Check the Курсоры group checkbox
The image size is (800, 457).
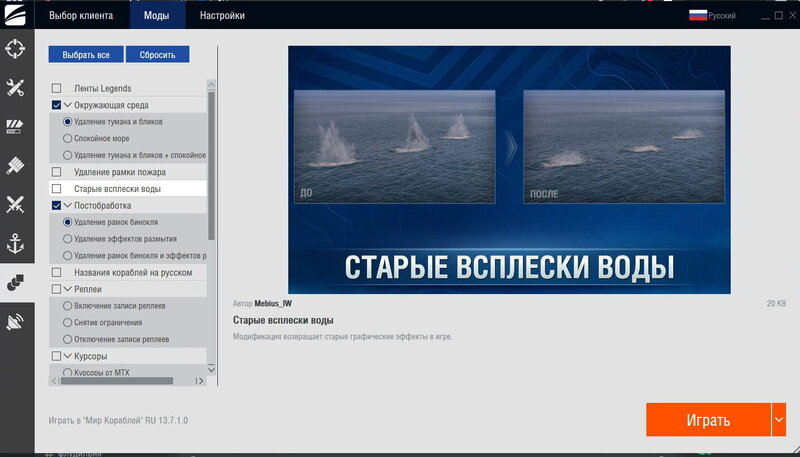point(57,356)
